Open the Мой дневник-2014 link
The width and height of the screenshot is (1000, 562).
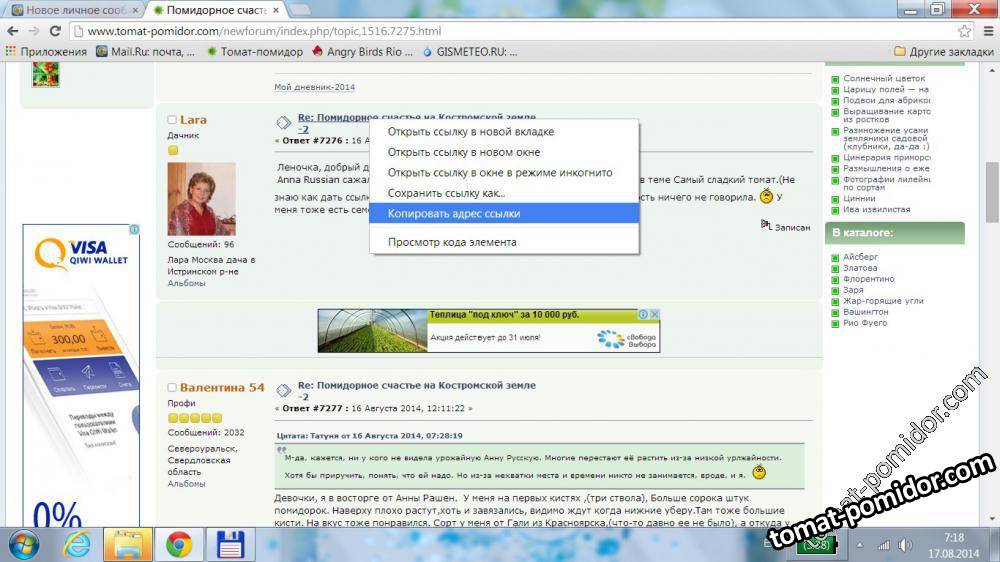[314, 87]
